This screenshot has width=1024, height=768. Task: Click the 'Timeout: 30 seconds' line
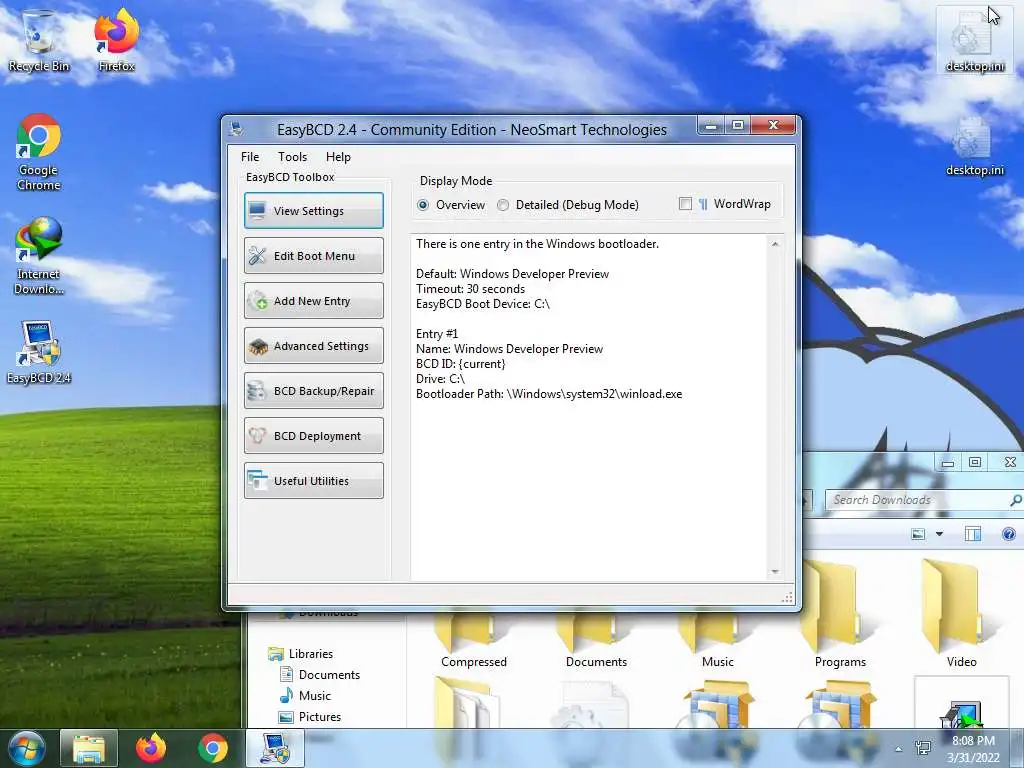(470, 289)
